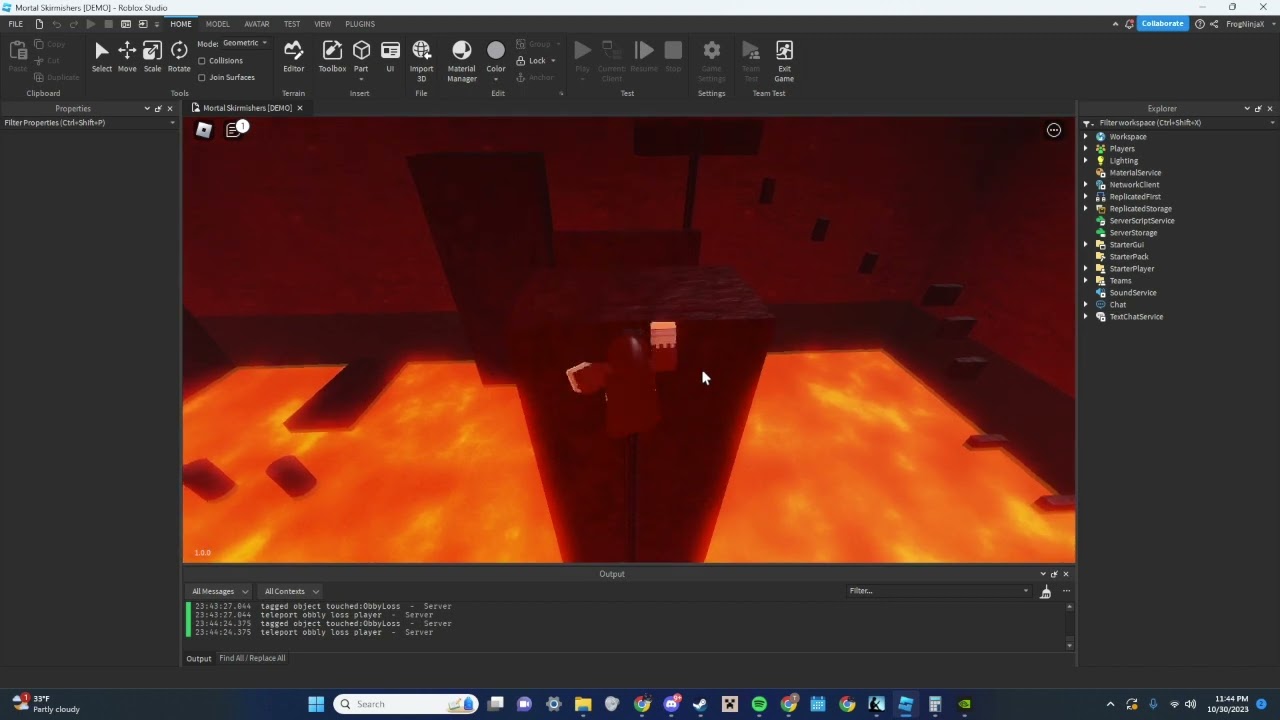1280x720 pixels.
Task: Open the in-game chat icon
Action: [x=234, y=130]
